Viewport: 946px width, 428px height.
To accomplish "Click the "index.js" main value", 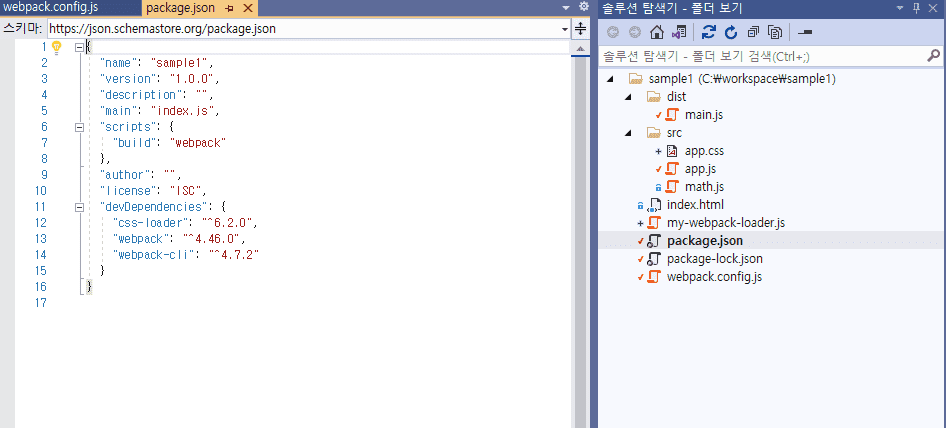I will point(183,110).
